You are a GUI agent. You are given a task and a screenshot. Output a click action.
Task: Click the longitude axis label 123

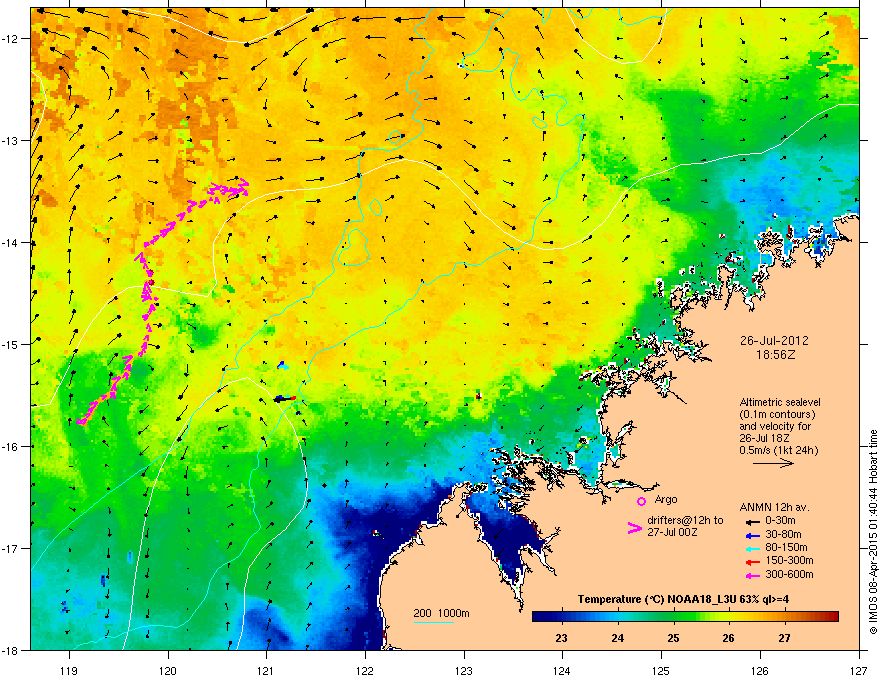tap(464, 670)
